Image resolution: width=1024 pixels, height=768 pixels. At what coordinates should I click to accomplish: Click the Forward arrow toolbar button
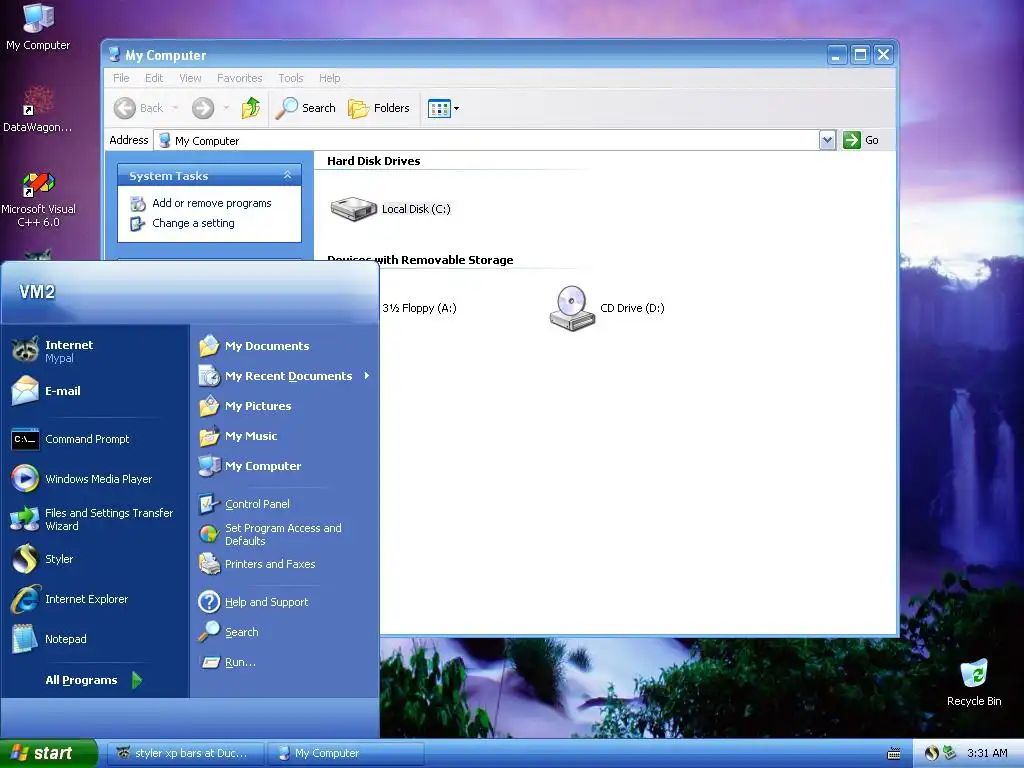pyautogui.click(x=203, y=108)
